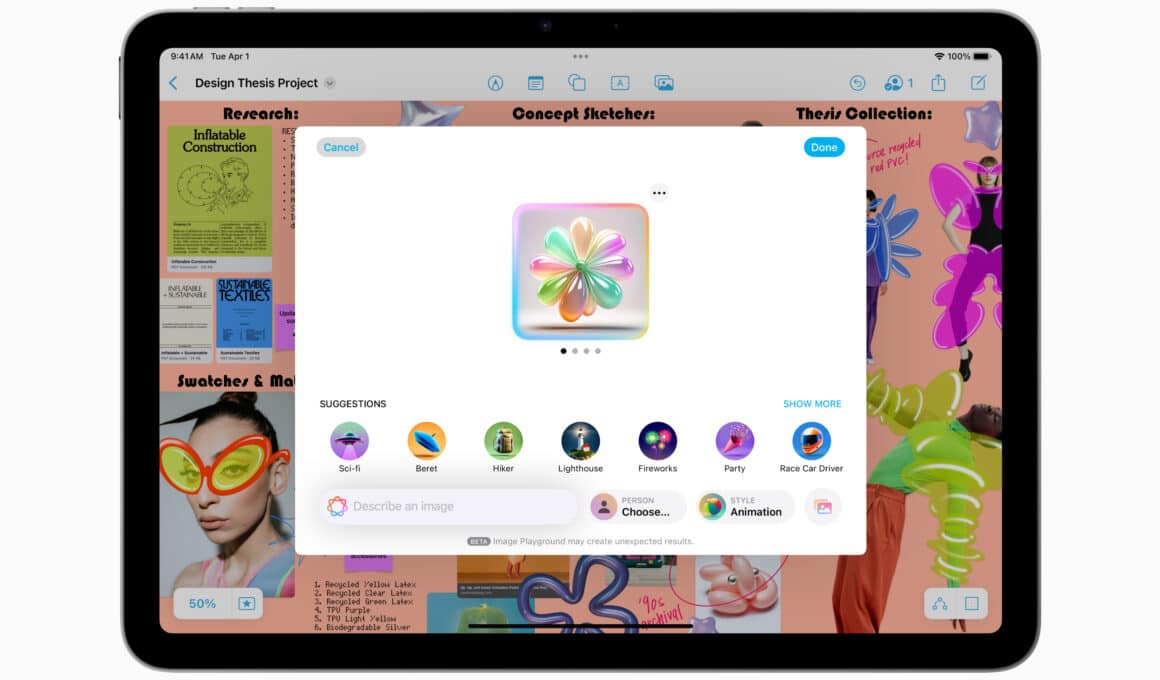
Task: Select the Thesis Collection: heading text
Action: click(864, 114)
